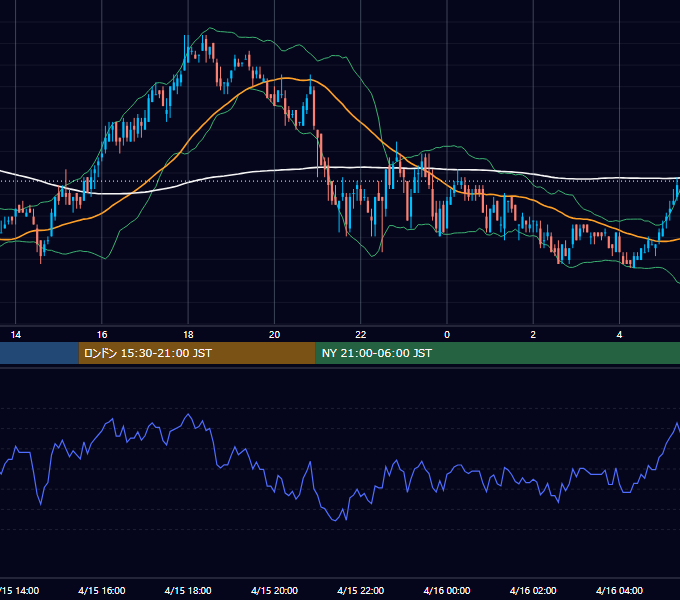680x600 pixels.
Task: Click the 18 hour label on price chart axis
Action: (188, 335)
